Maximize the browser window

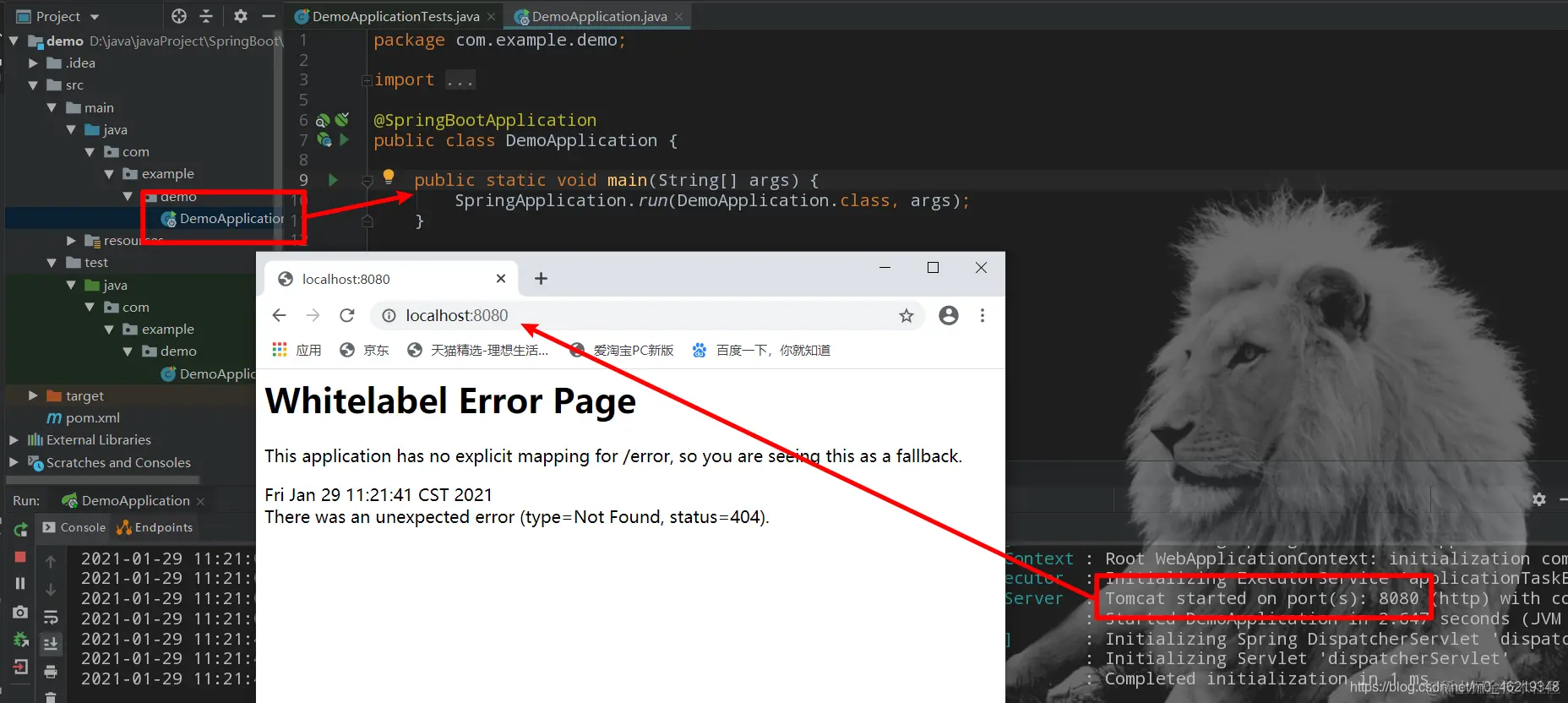[x=933, y=267]
